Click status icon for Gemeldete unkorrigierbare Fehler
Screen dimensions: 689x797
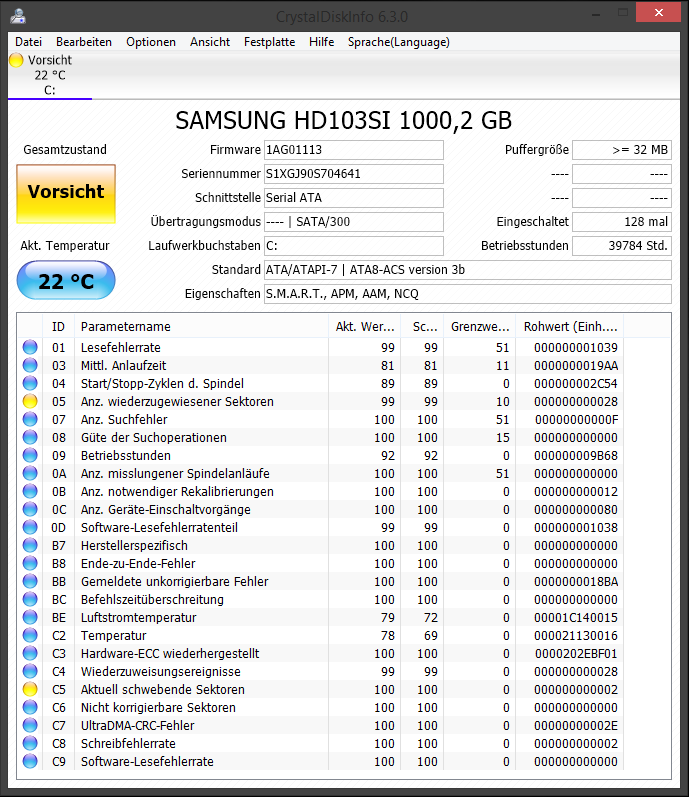click(30, 581)
